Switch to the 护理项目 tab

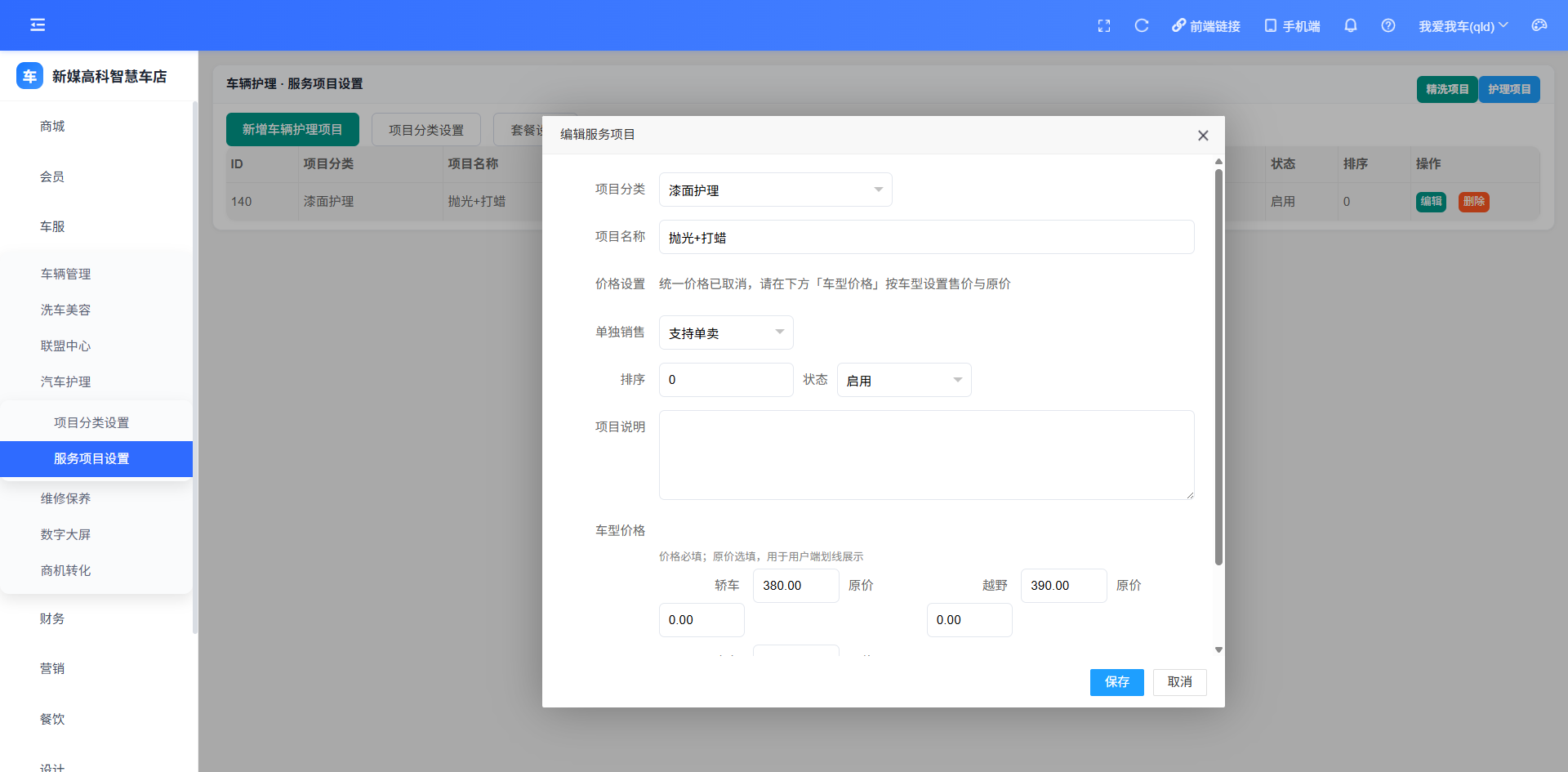click(x=1509, y=89)
